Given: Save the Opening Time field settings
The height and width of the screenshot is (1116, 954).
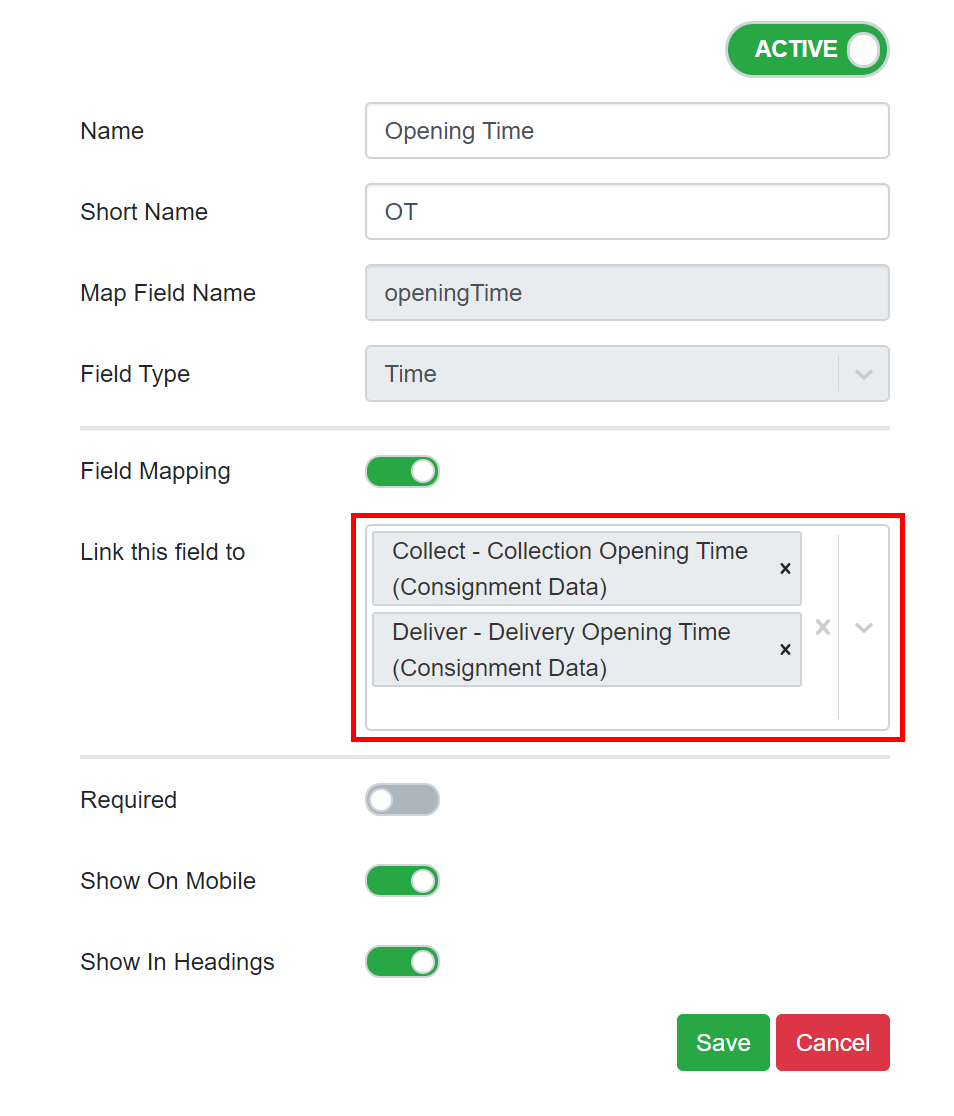Looking at the screenshot, I should (723, 1042).
